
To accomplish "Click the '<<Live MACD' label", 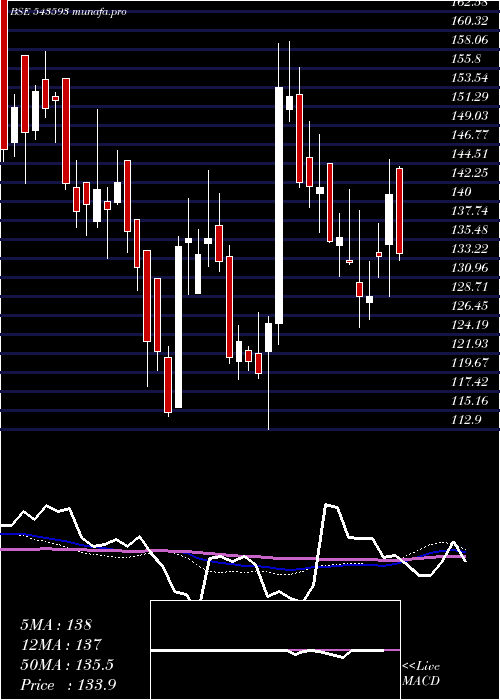I will 421,673.
